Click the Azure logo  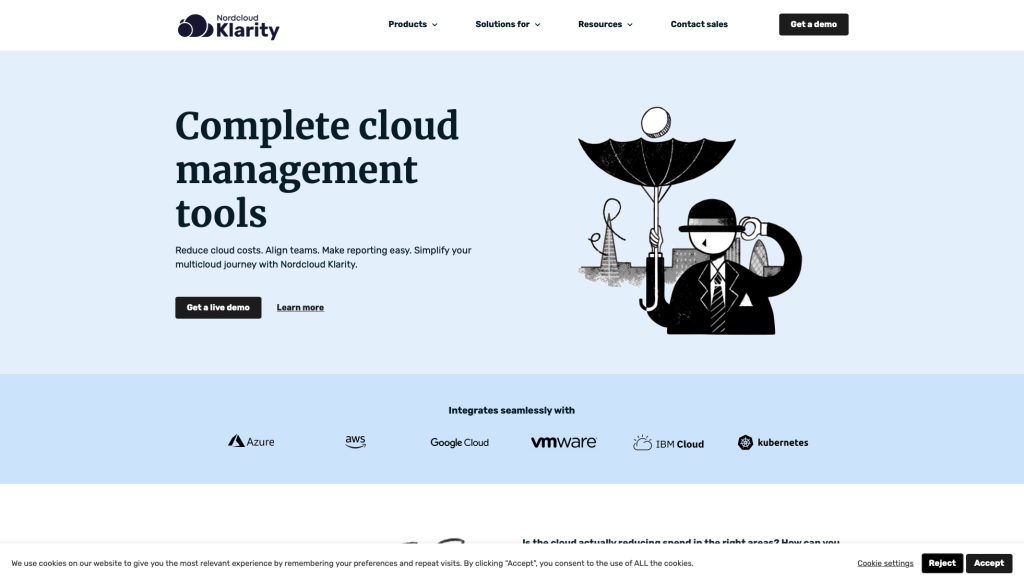[251, 442]
